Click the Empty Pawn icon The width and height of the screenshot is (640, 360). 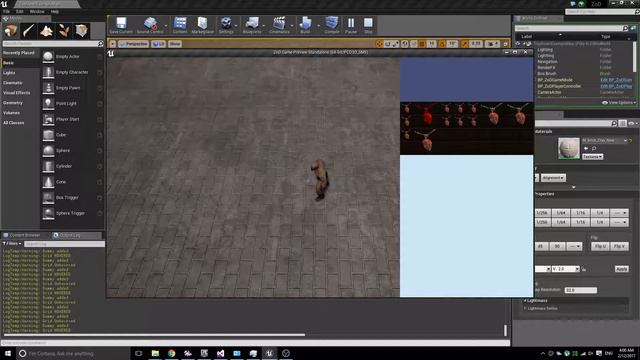pyautogui.click(x=48, y=88)
